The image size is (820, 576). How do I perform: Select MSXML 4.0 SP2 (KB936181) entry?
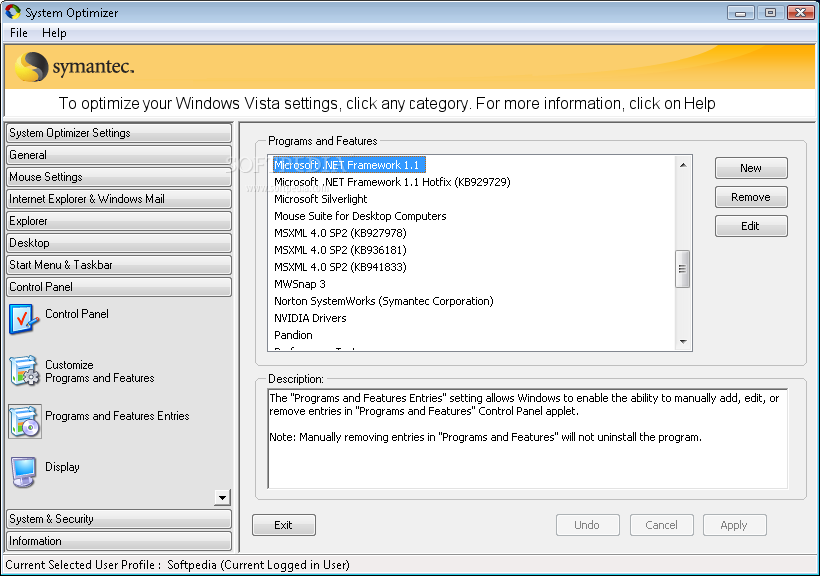click(340, 250)
